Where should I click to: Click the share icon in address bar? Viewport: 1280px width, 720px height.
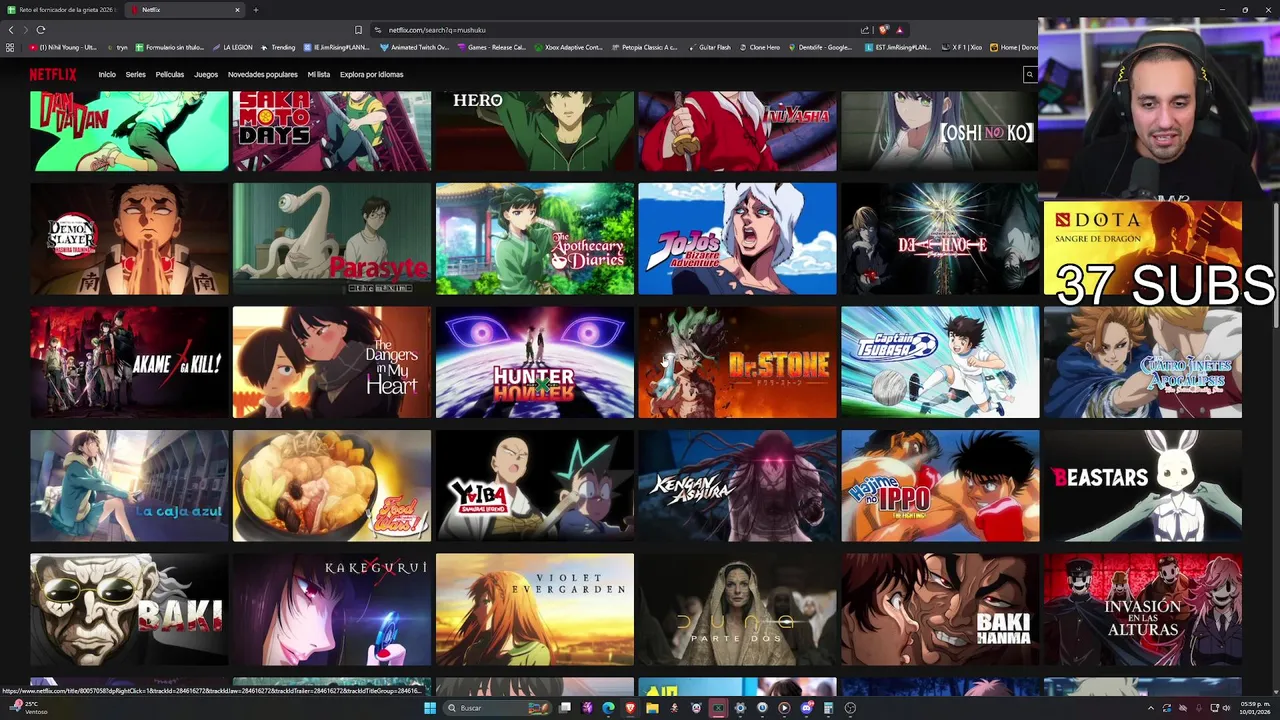865,30
